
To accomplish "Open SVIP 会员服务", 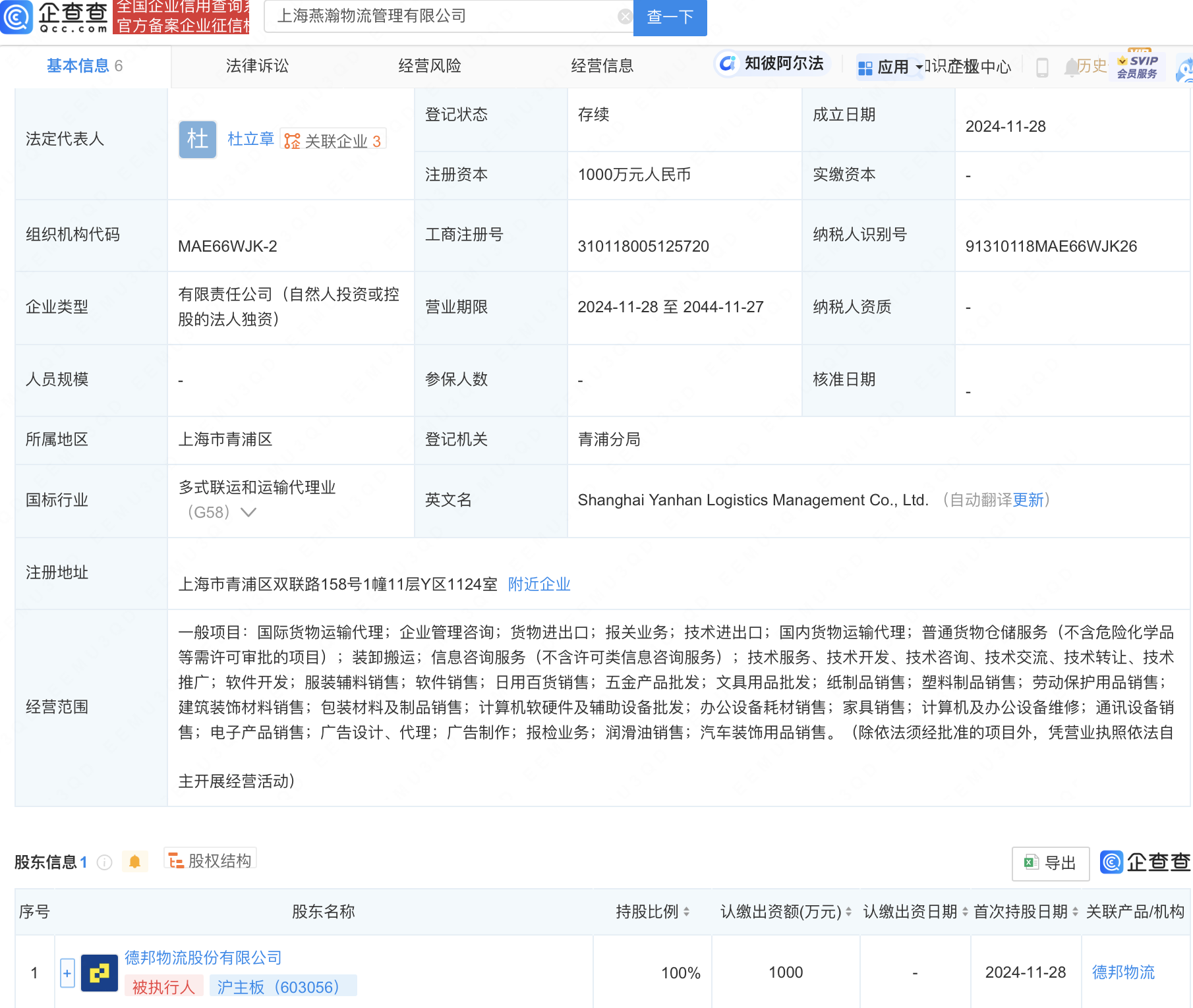I will tap(1138, 66).
